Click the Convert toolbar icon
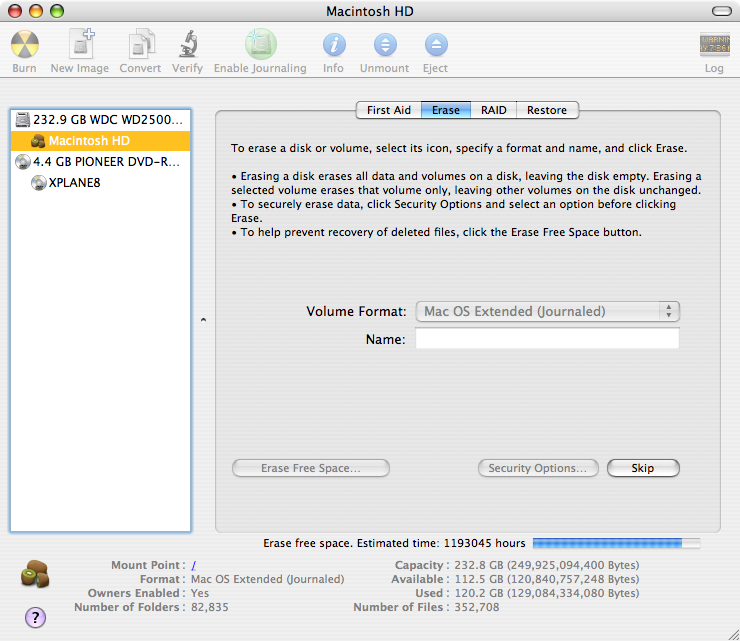Viewport: 740px width, 641px height. point(141,43)
